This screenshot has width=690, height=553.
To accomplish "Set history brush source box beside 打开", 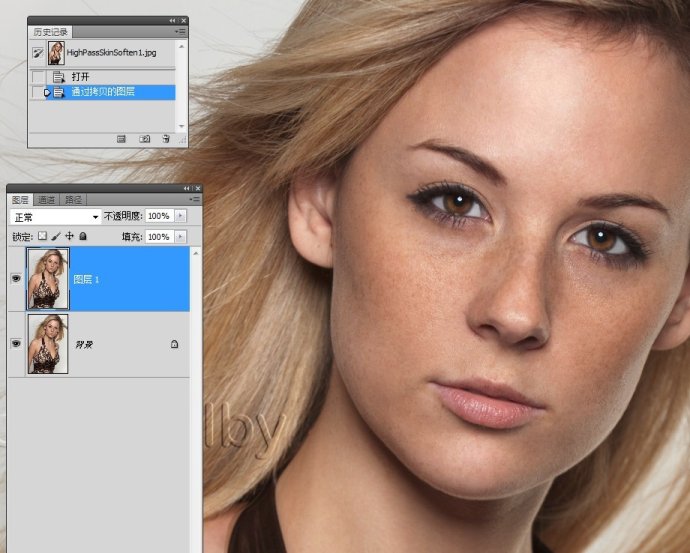I will 38,77.
